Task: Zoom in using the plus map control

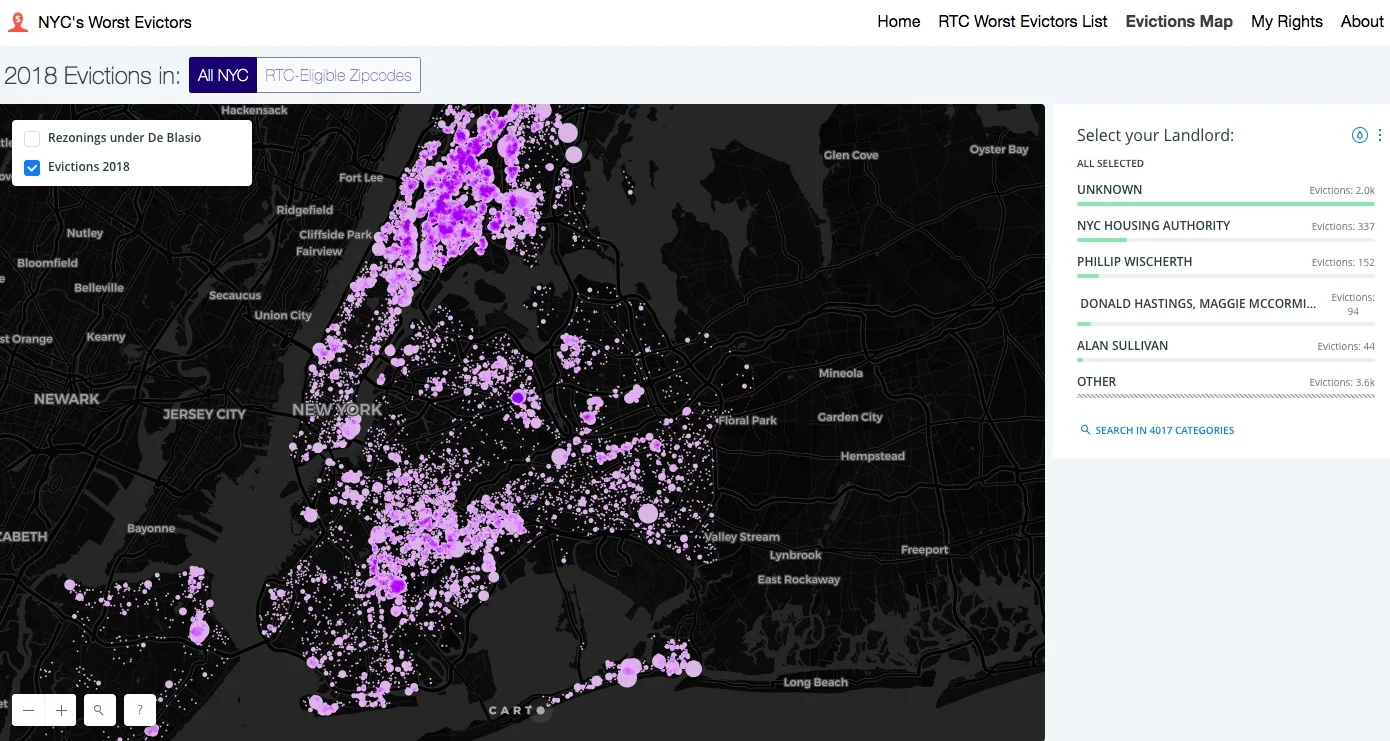Action: click(x=60, y=710)
